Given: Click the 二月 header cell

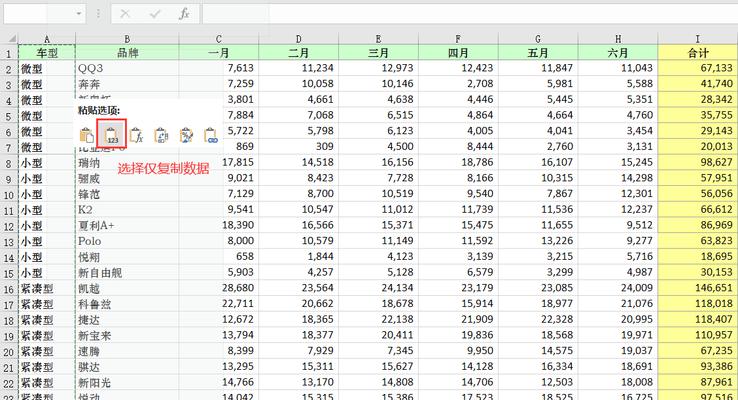Looking at the screenshot, I should [298, 53].
